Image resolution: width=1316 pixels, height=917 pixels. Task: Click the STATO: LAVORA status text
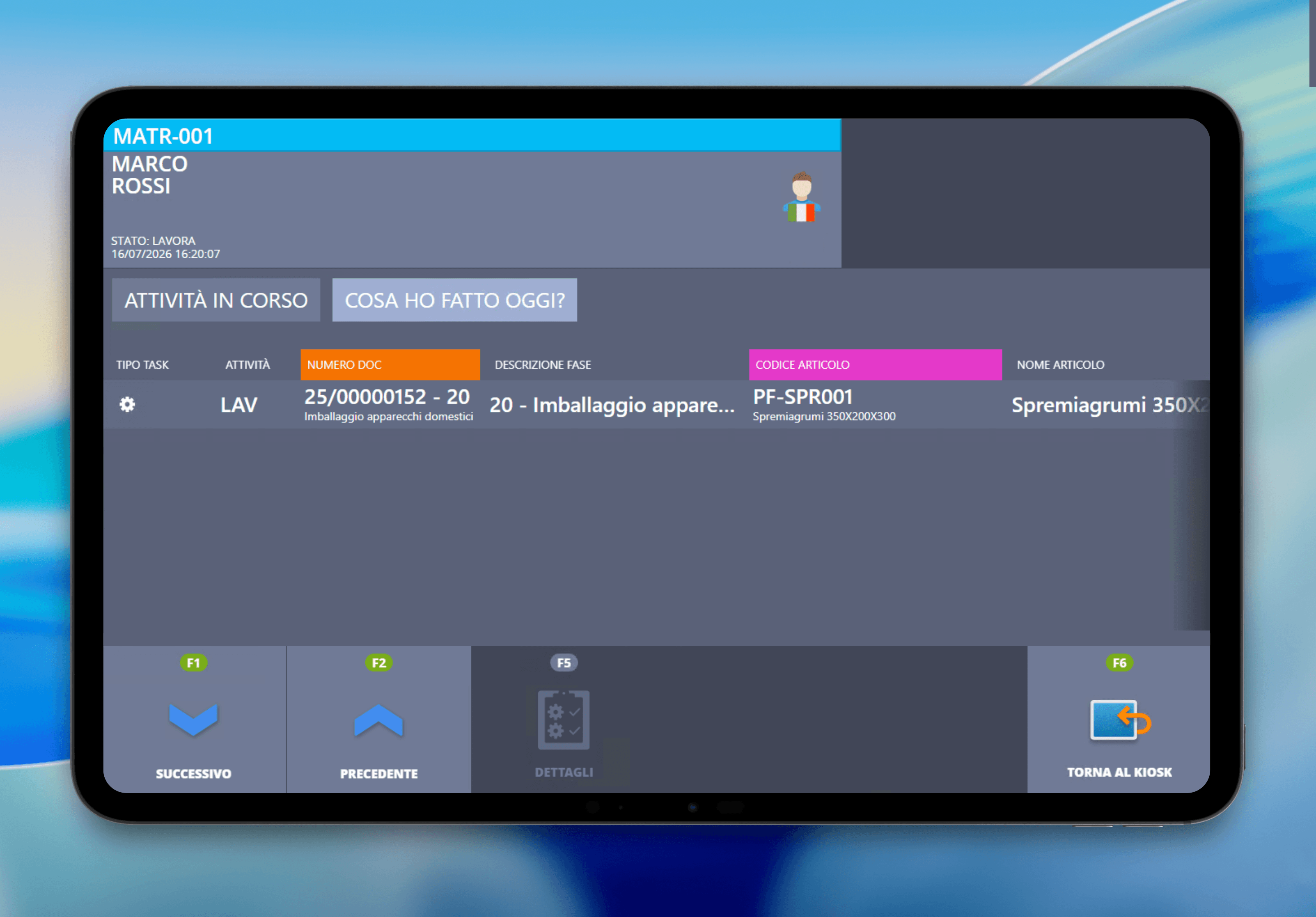153,241
